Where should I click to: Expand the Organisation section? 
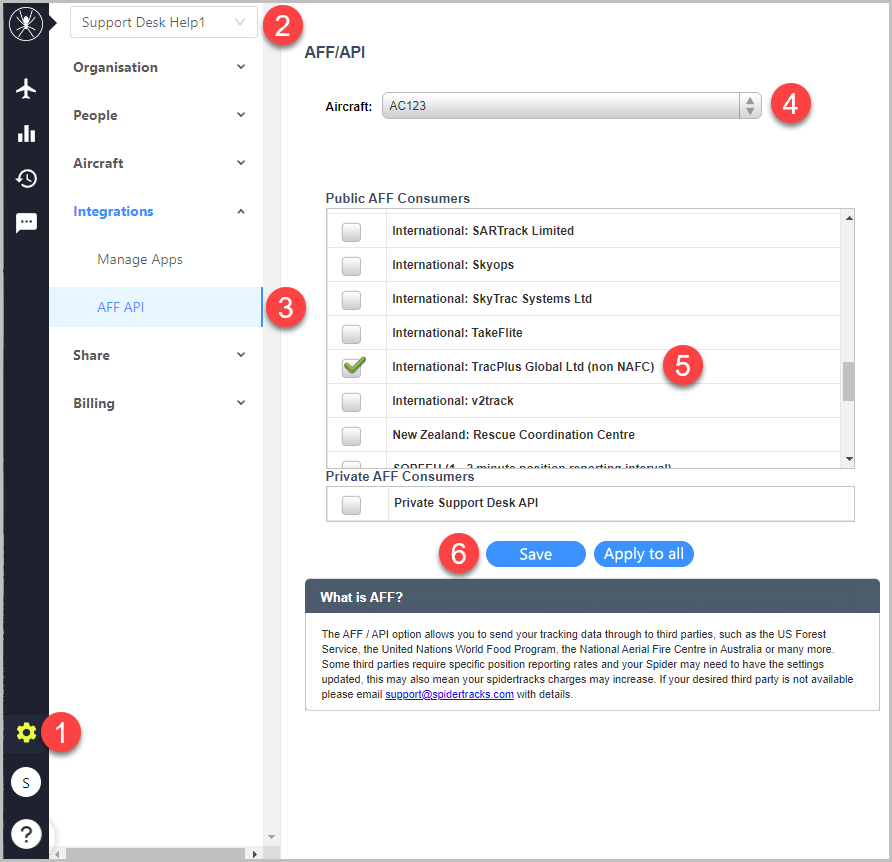159,67
